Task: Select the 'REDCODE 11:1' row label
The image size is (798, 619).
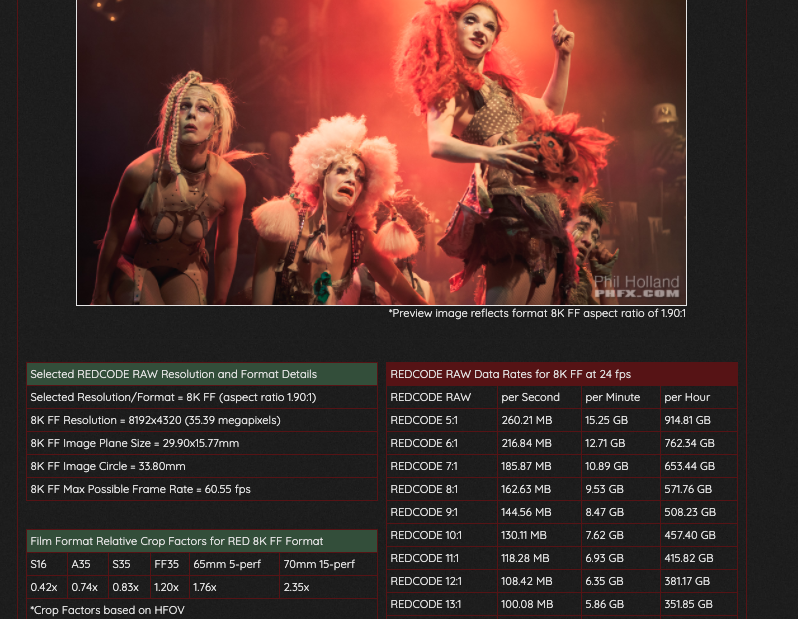Action: click(x=442, y=558)
